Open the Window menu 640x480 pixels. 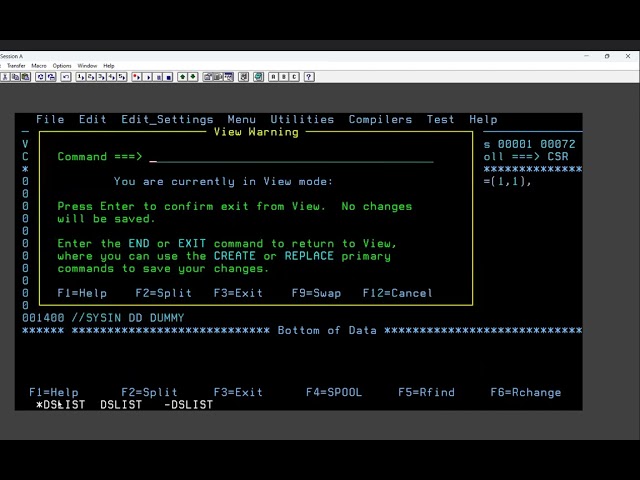(x=87, y=66)
